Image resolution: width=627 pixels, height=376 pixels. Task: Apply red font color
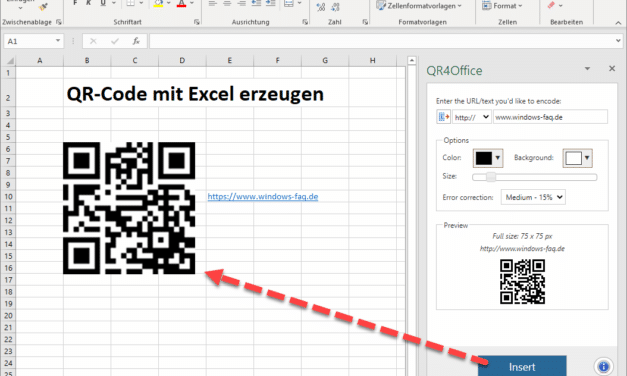[x=182, y=4]
